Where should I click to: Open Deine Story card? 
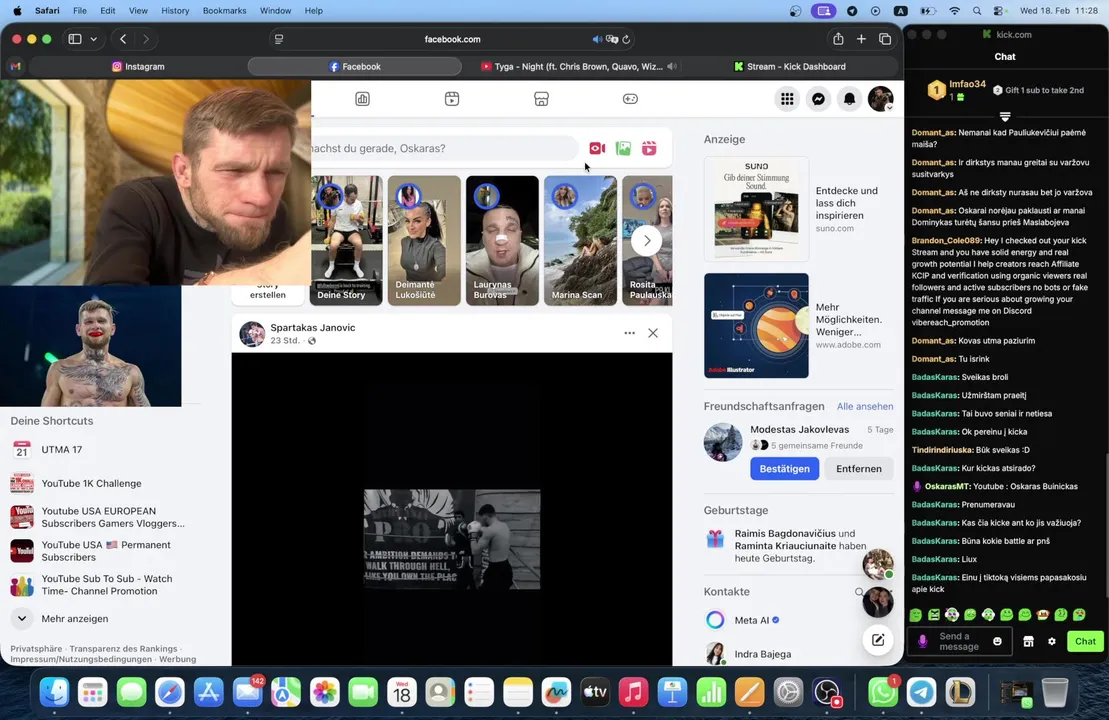(347, 240)
